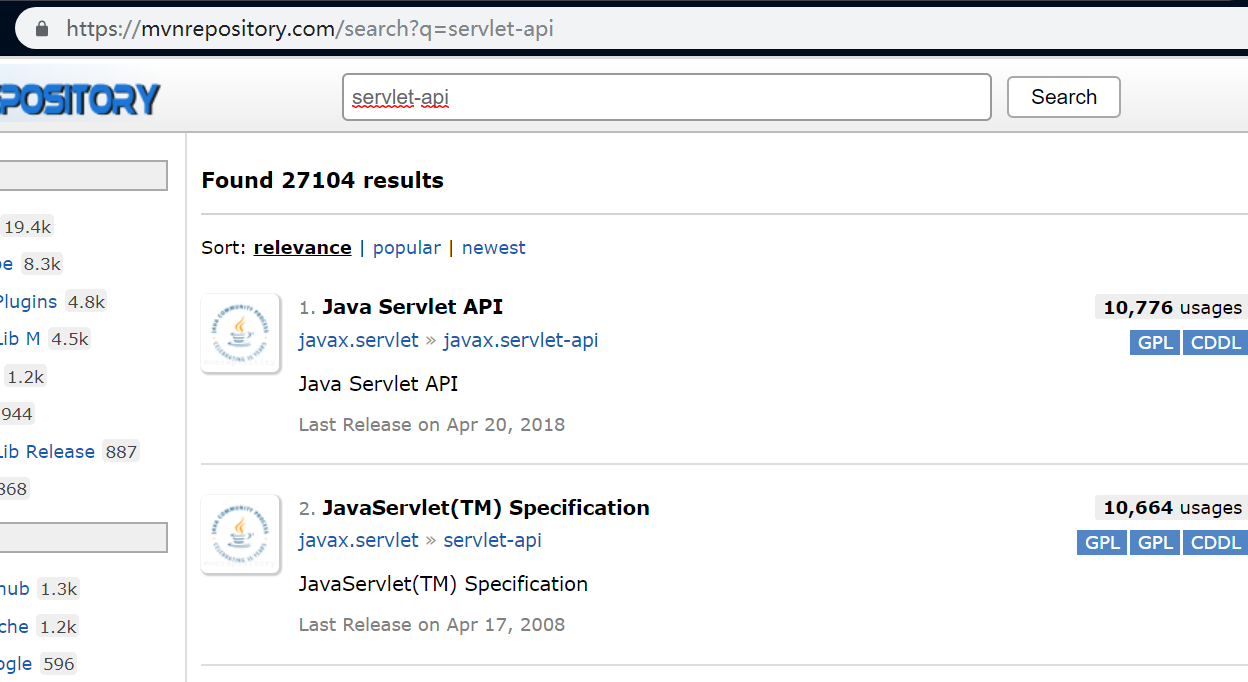1248x682 pixels.
Task: Click sidebar entry with 1.2k near 944
Action: [x=24, y=377]
